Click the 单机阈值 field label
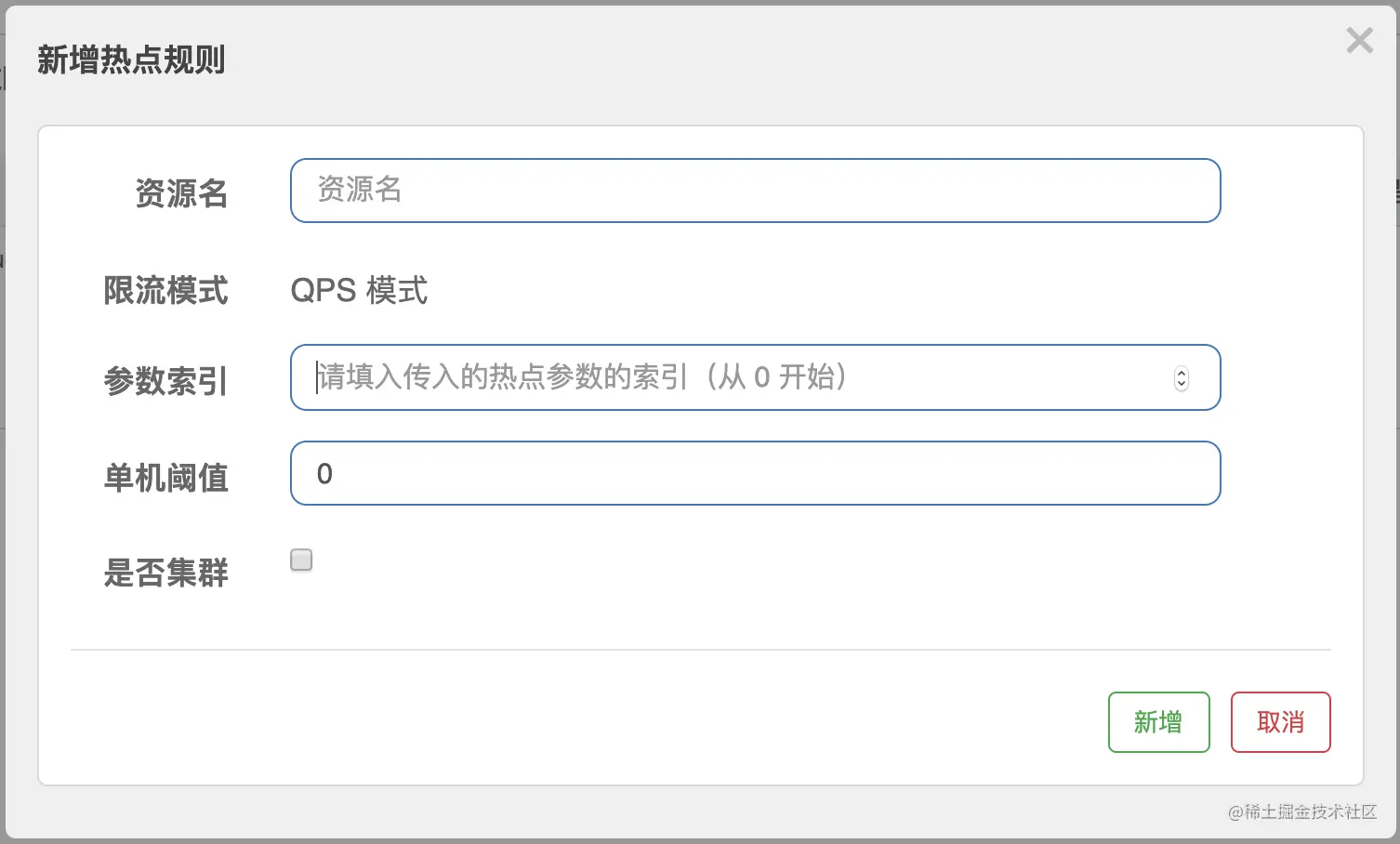This screenshot has height=844, width=1400. (x=165, y=478)
